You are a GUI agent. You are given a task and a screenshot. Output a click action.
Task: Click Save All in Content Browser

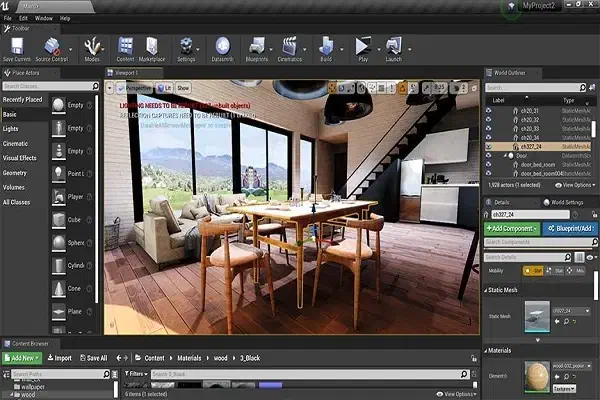point(93,357)
